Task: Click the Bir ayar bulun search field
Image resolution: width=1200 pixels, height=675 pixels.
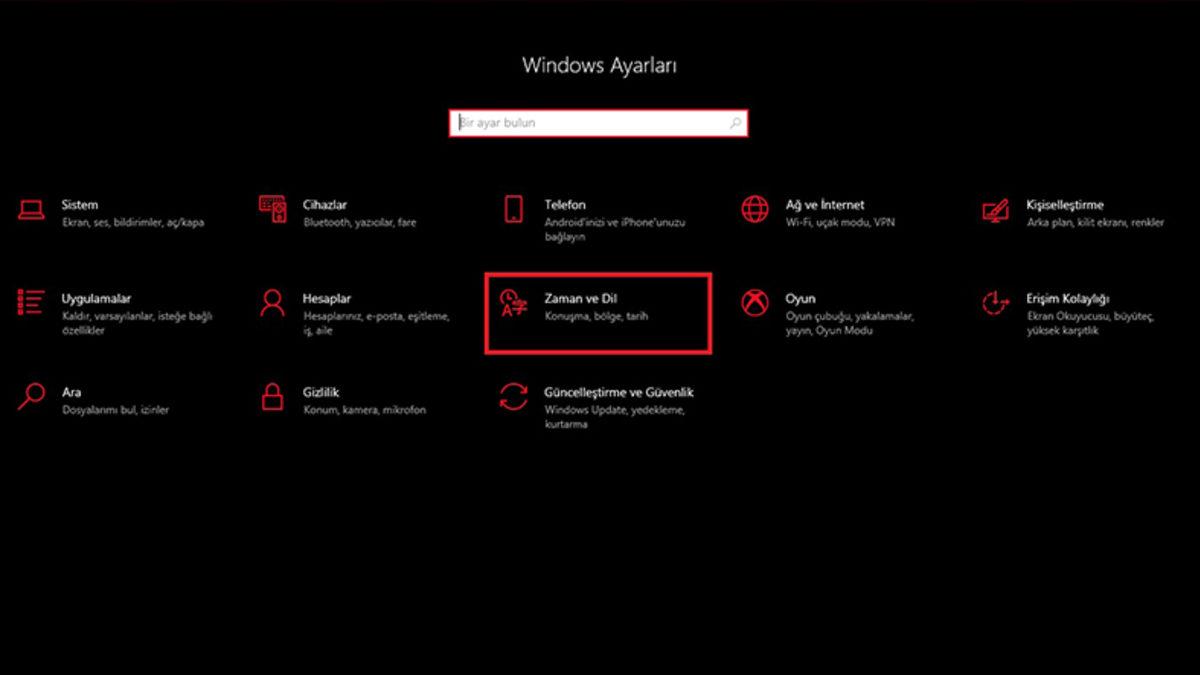Action: (590, 122)
